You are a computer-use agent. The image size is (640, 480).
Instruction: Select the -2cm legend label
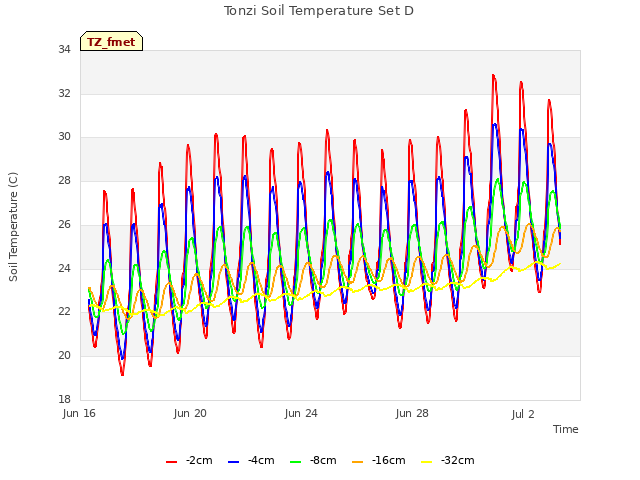(x=199, y=460)
